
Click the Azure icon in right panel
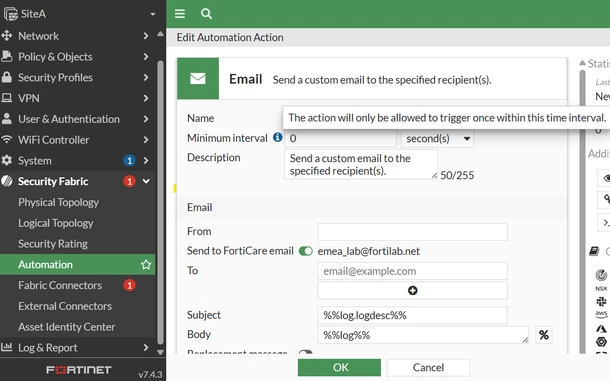click(601, 328)
